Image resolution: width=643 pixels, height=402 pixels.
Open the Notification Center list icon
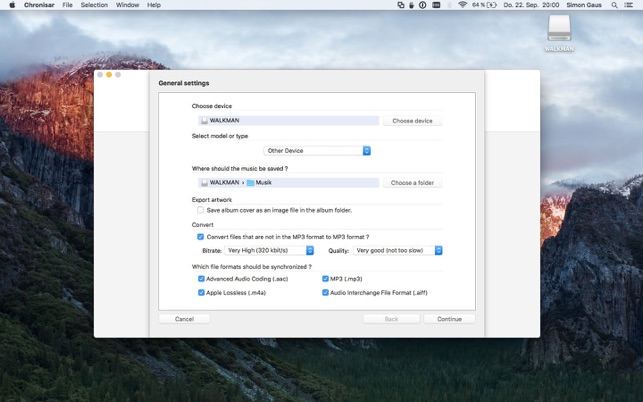tap(629, 5)
